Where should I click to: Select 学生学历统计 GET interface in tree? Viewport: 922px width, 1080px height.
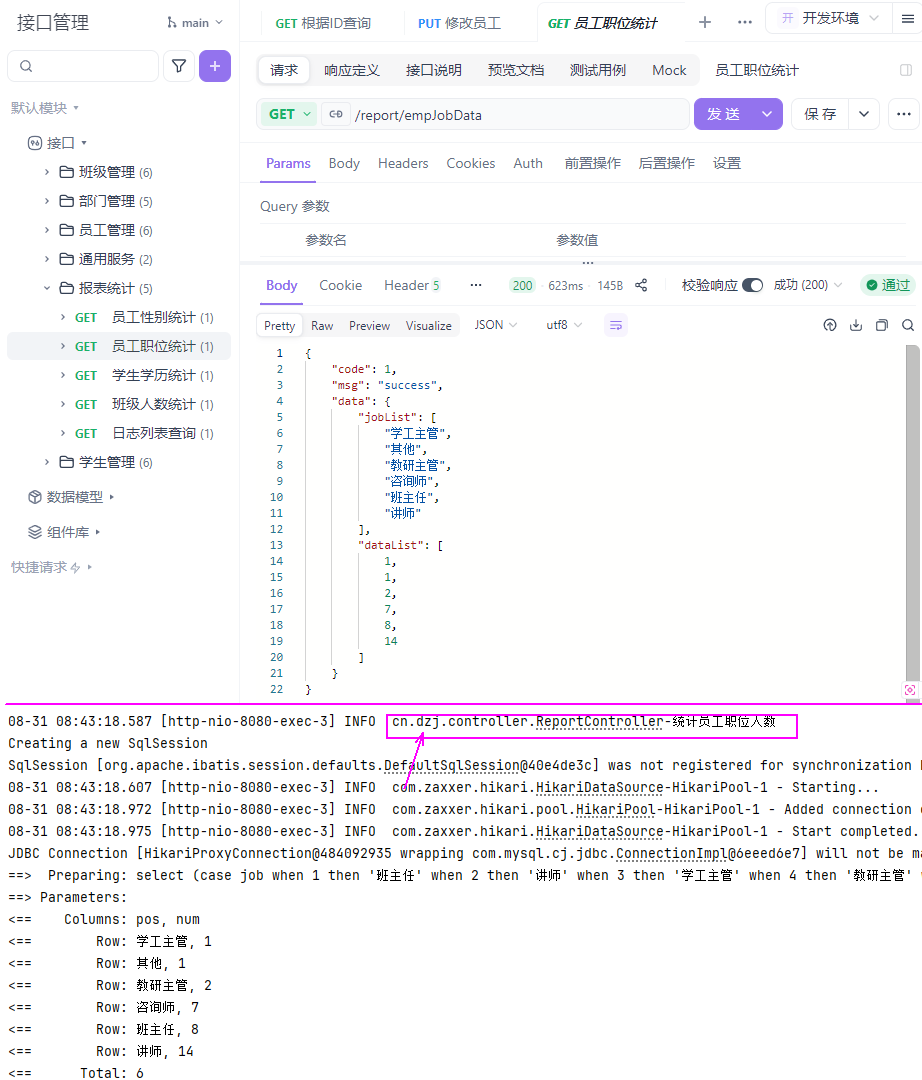pyautogui.click(x=153, y=375)
